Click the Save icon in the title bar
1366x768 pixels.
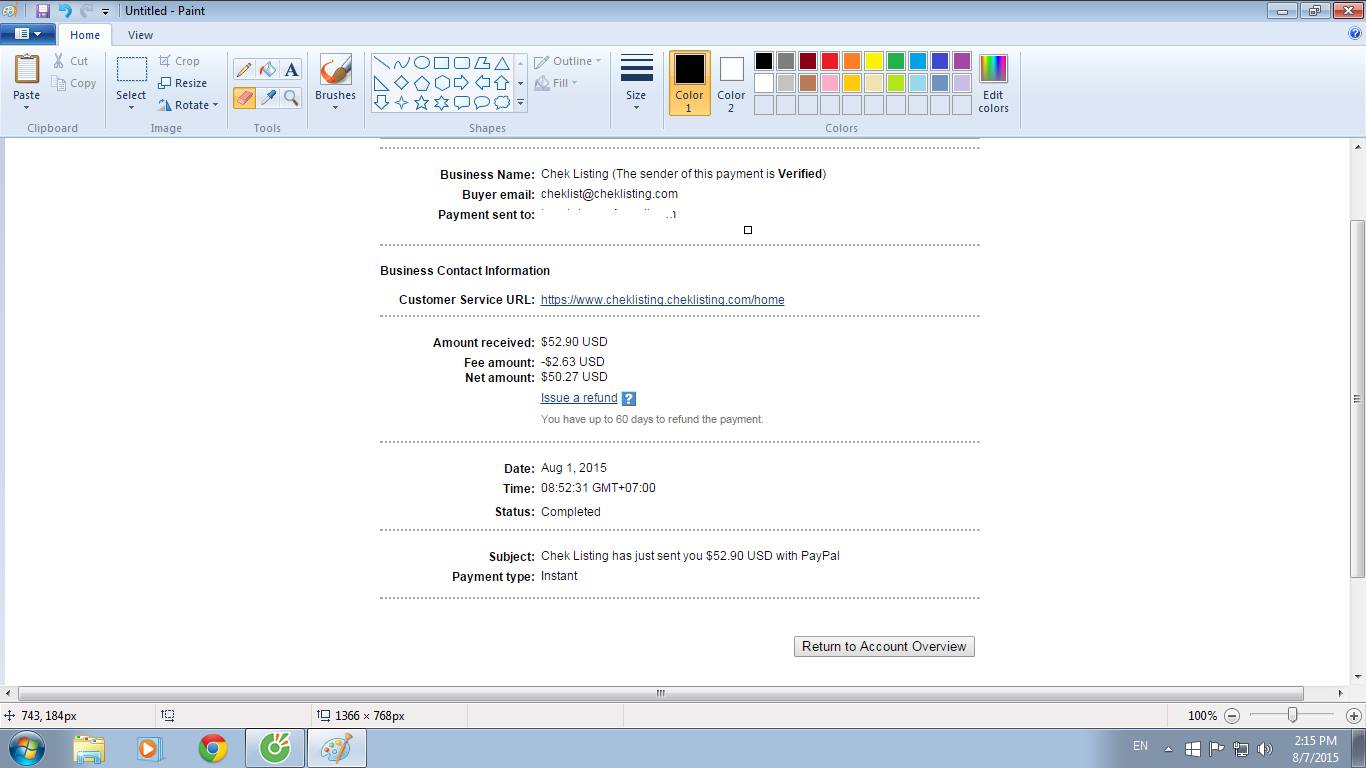(x=43, y=11)
